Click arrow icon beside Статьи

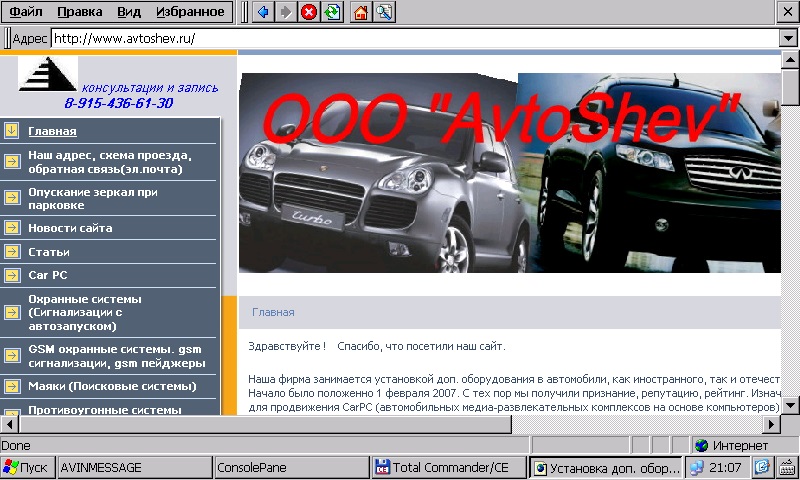(11, 251)
